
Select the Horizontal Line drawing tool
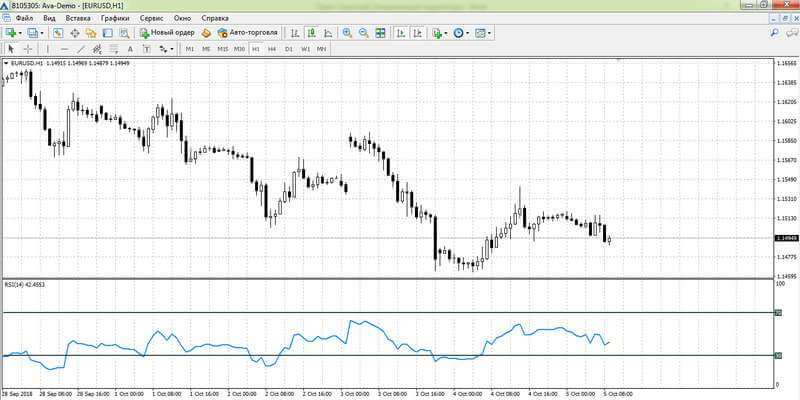(x=64, y=49)
